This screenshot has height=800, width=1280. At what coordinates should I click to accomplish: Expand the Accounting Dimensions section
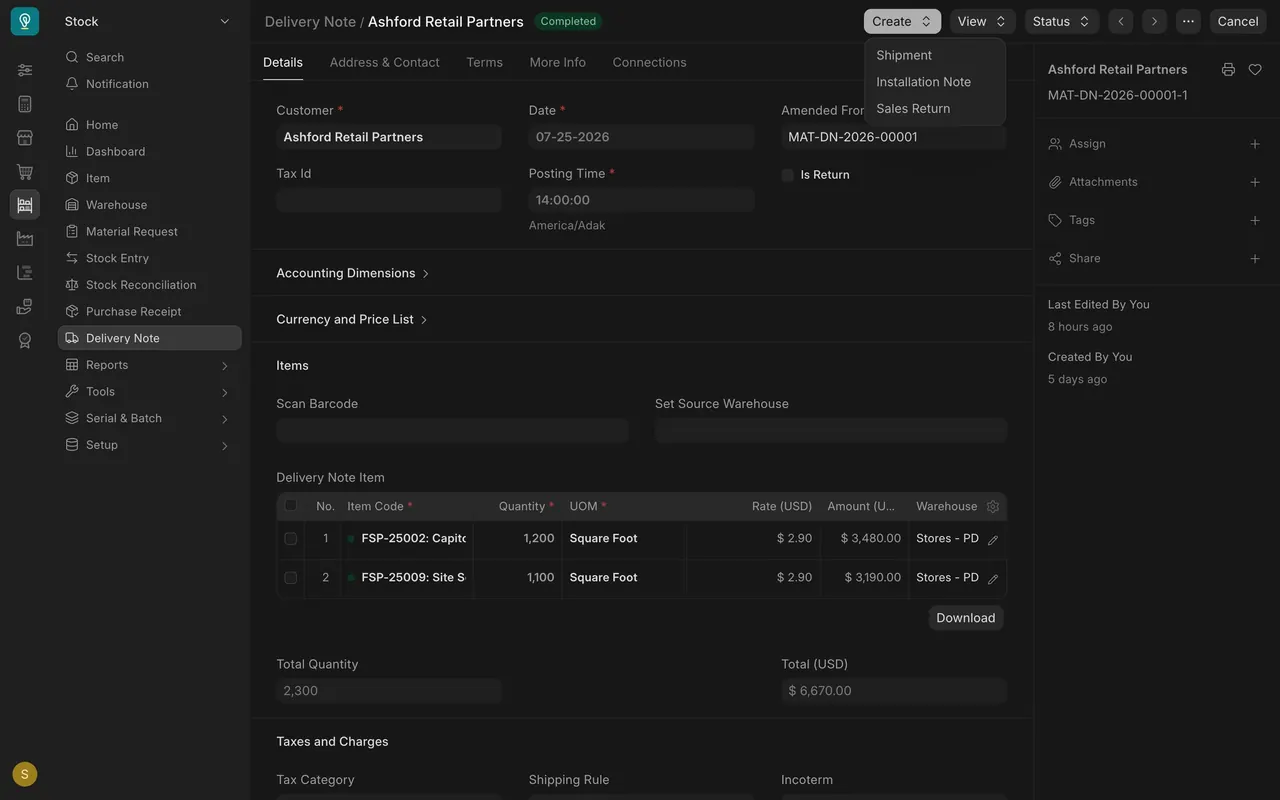point(352,273)
